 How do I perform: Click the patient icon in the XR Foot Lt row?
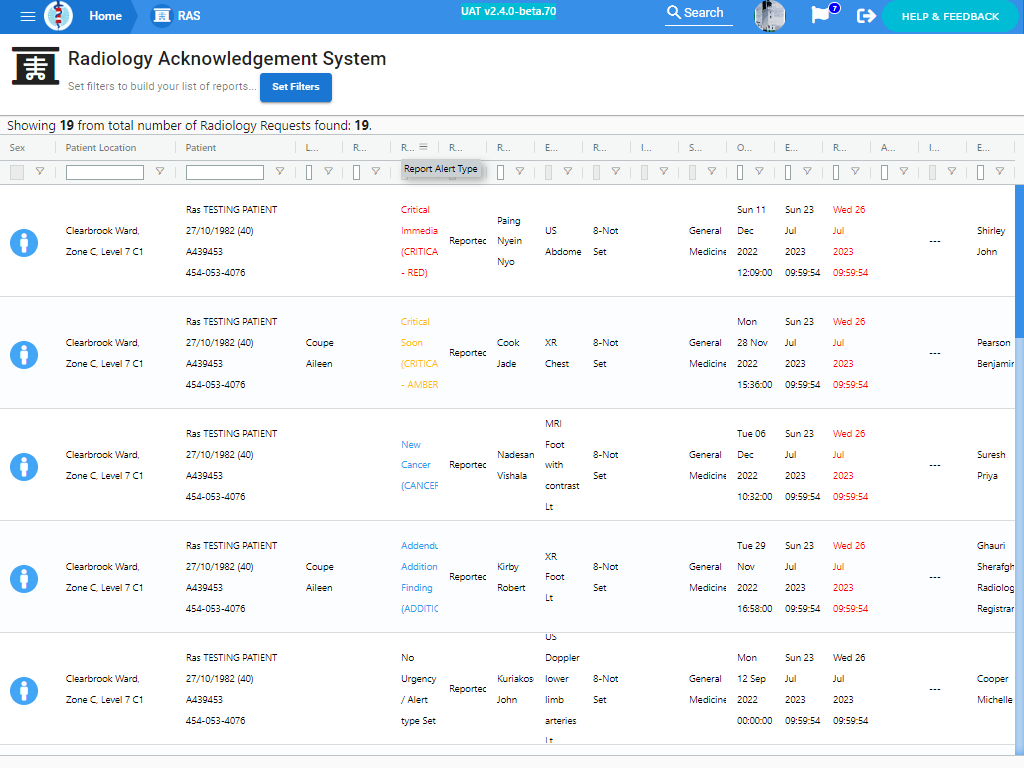coord(24,579)
